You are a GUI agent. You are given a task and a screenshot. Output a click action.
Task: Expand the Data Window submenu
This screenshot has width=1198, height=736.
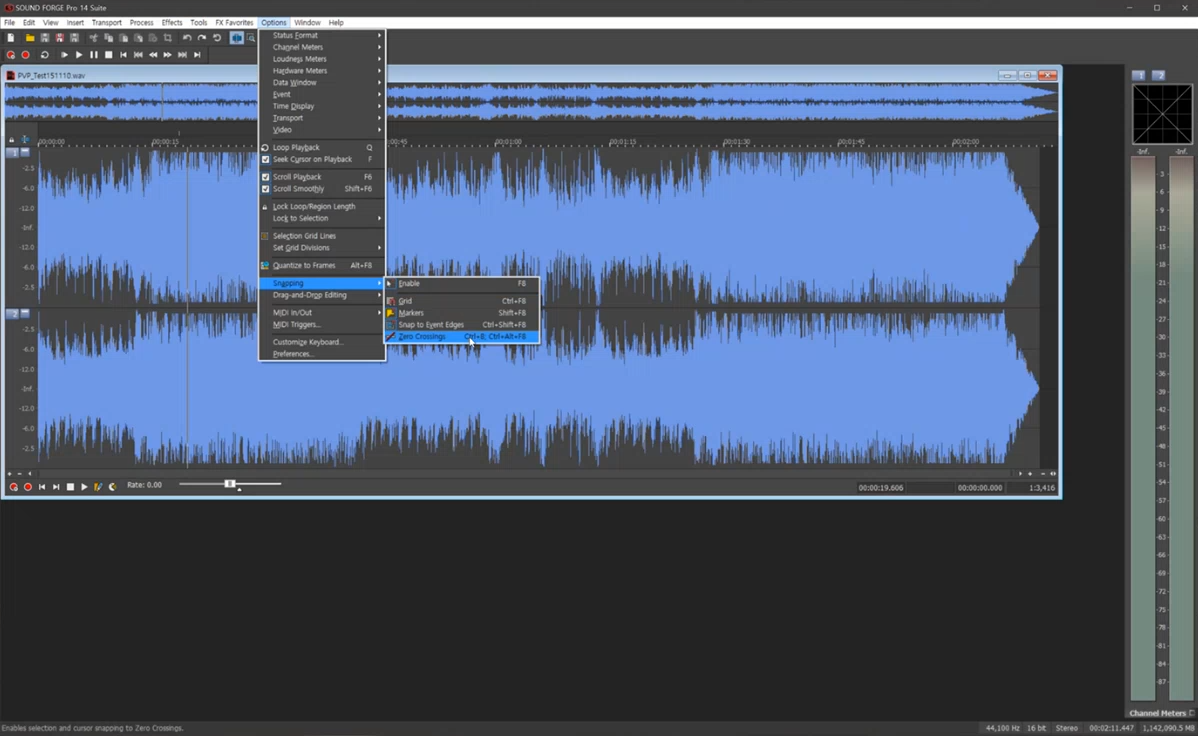click(x=321, y=83)
